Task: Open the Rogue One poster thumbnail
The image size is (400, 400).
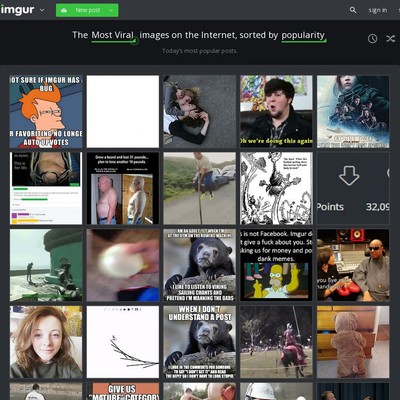Action: 353,111
